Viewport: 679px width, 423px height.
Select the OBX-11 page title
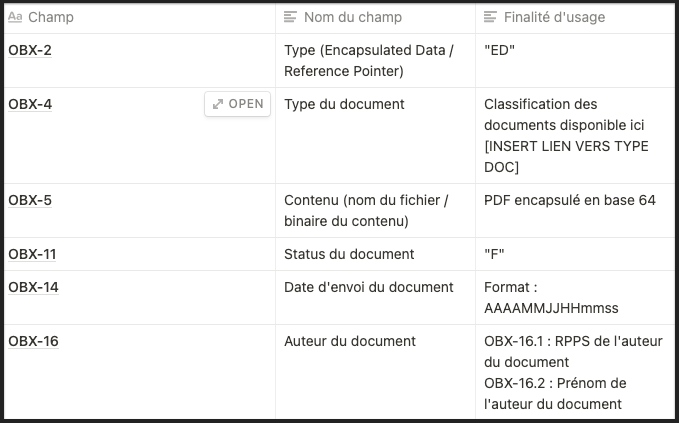(x=32, y=254)
